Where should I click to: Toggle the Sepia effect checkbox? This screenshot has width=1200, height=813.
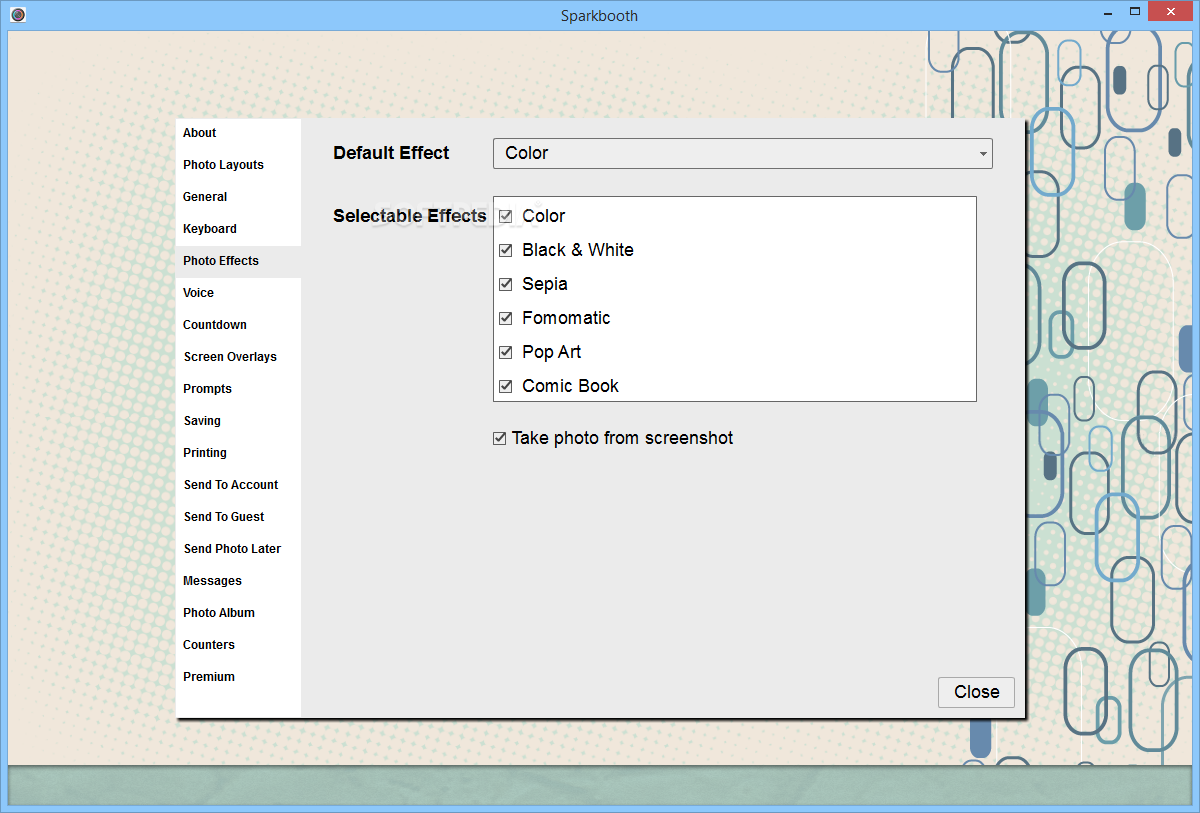[506, 284]
